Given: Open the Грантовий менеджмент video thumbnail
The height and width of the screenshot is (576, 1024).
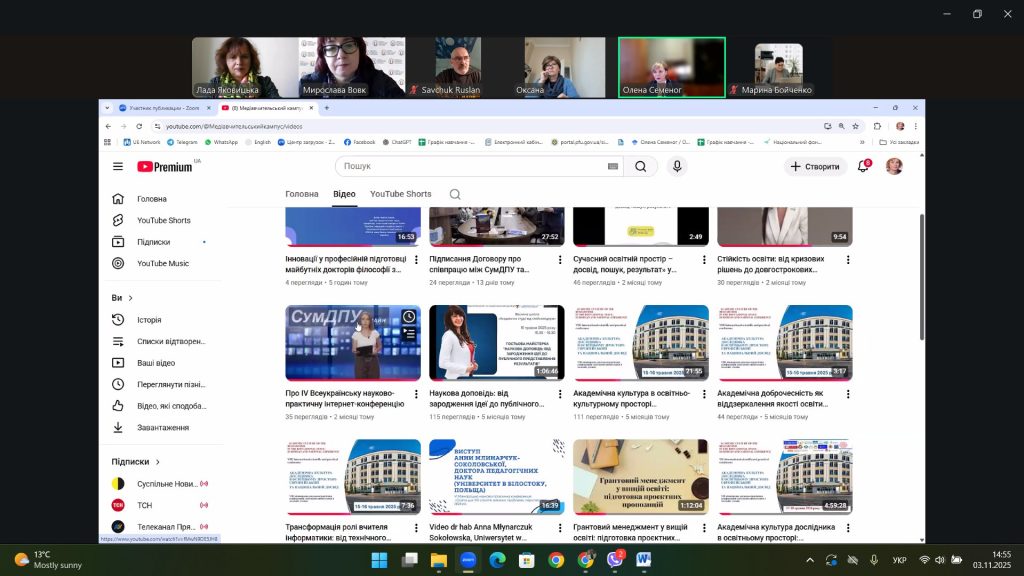Looking at the screenshot, I should pyautogui.click(x=640, y=476).
